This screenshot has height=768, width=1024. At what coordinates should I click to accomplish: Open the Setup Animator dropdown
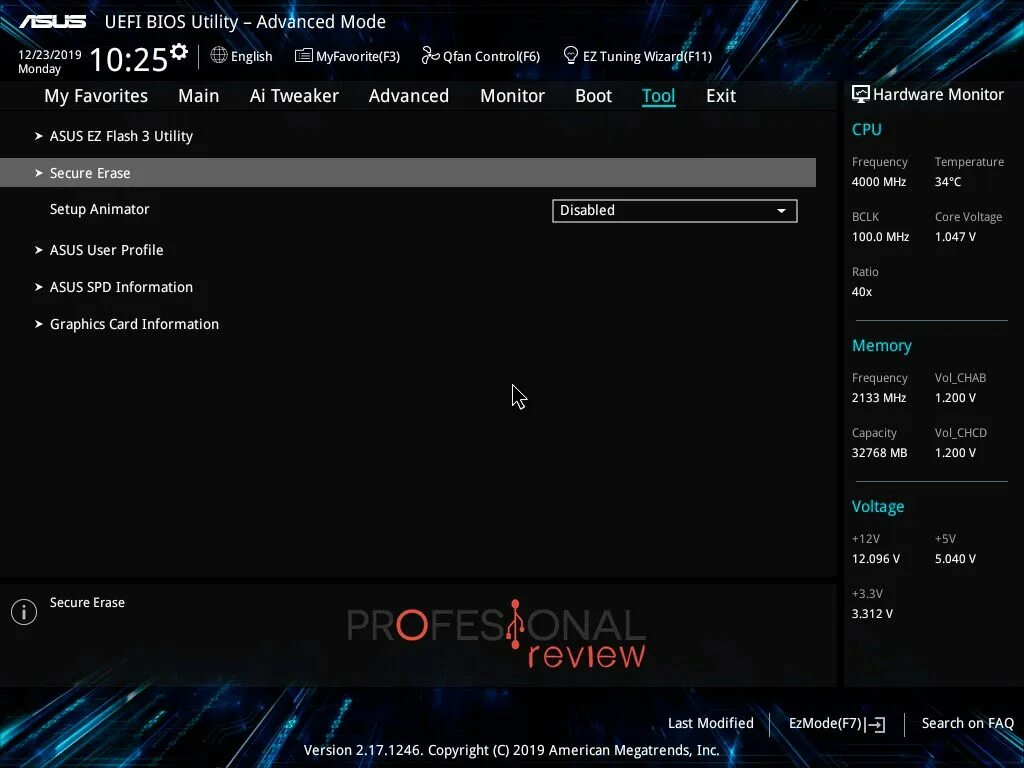675,211
